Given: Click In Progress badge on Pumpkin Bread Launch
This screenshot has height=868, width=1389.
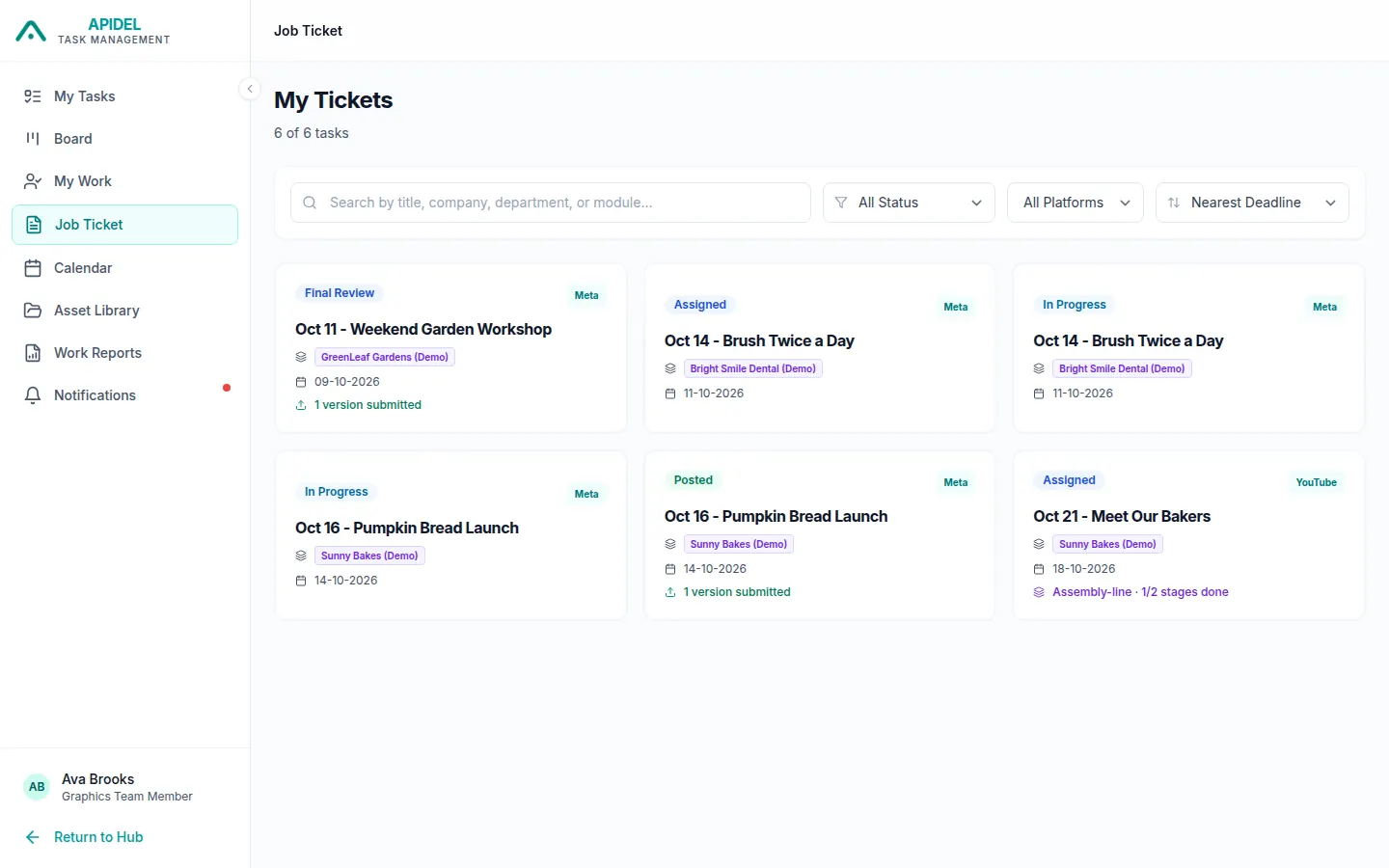Looking at the screenshot, I should tap(337, 492).
